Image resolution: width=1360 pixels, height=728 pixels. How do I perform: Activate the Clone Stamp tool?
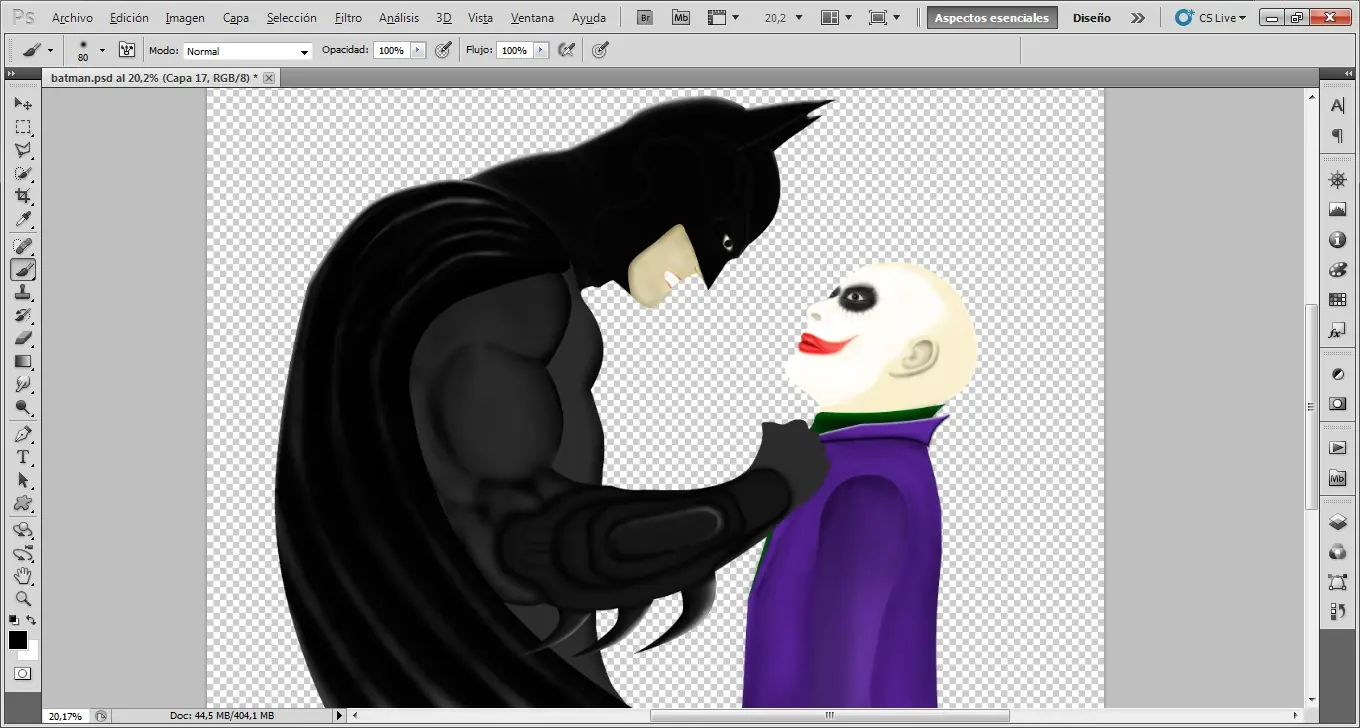tap(24, 292)
